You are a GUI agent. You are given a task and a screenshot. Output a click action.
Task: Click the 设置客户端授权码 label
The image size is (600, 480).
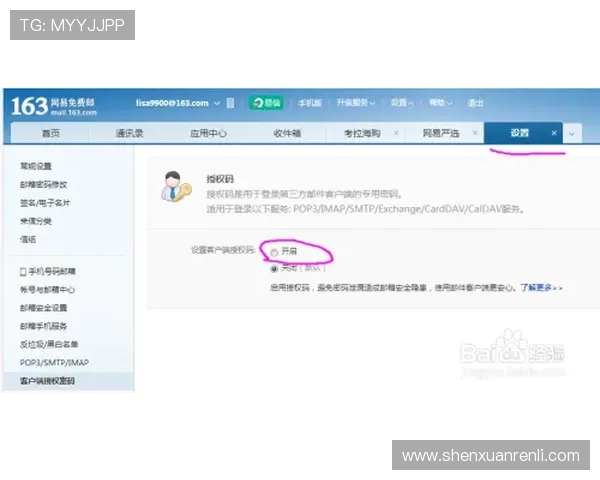tap(223, 250)
